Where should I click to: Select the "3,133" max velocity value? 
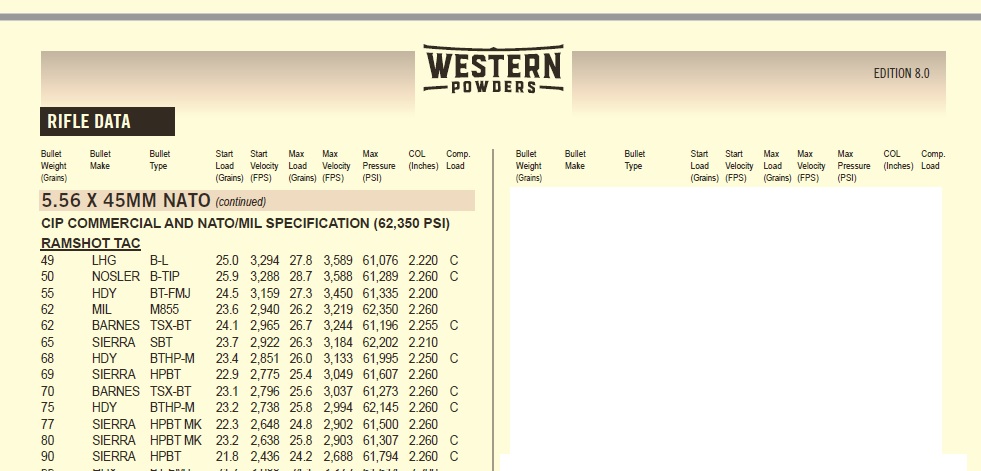click(x=338, y=358)
